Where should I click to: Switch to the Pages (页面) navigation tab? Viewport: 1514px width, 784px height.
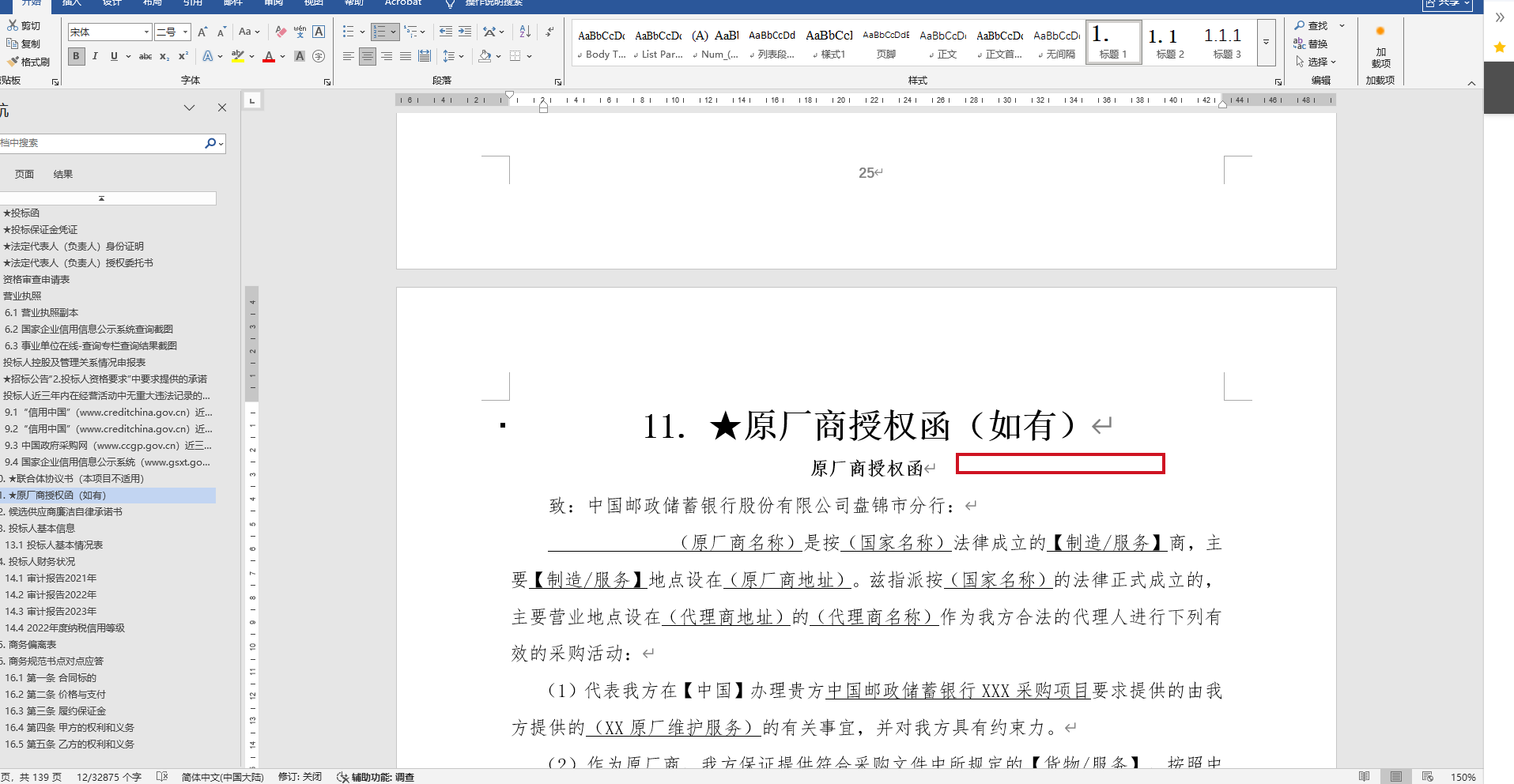[25, 174]
